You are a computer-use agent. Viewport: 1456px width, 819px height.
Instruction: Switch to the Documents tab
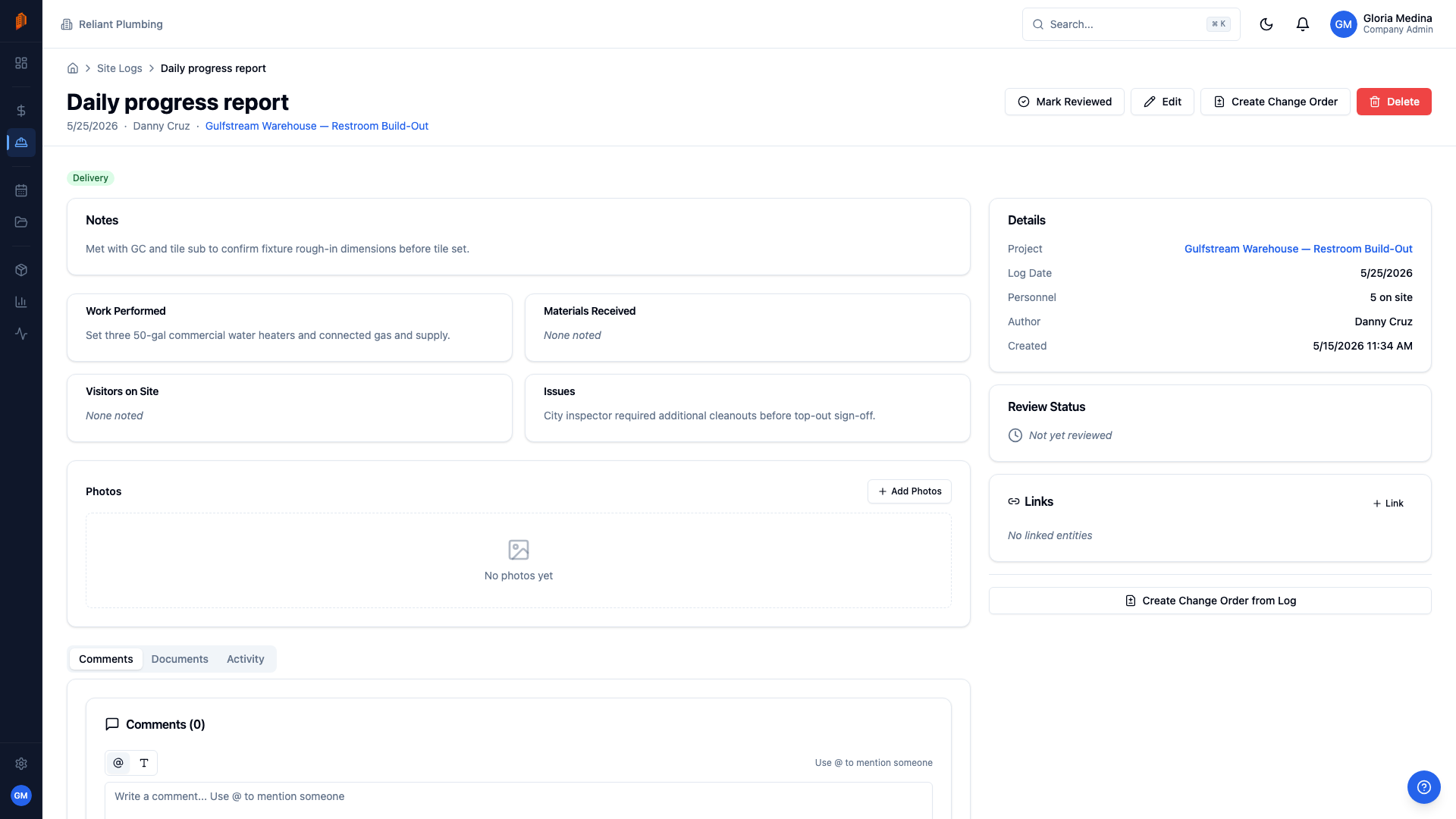point(180,659)
